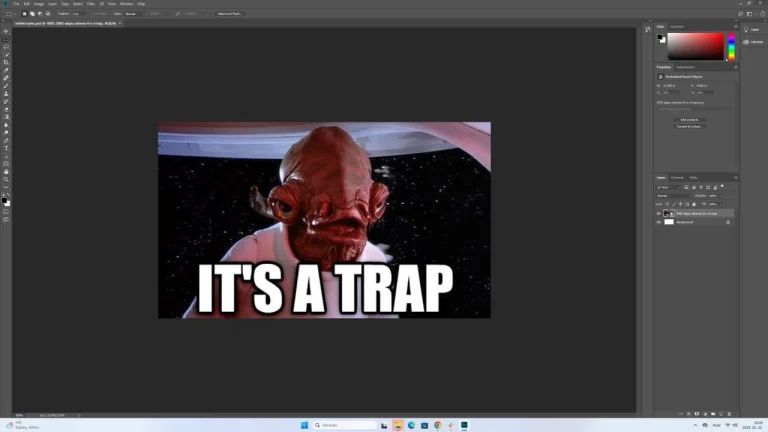
Task: Click the Change Screen Mode icon
Action: [6, 219]
